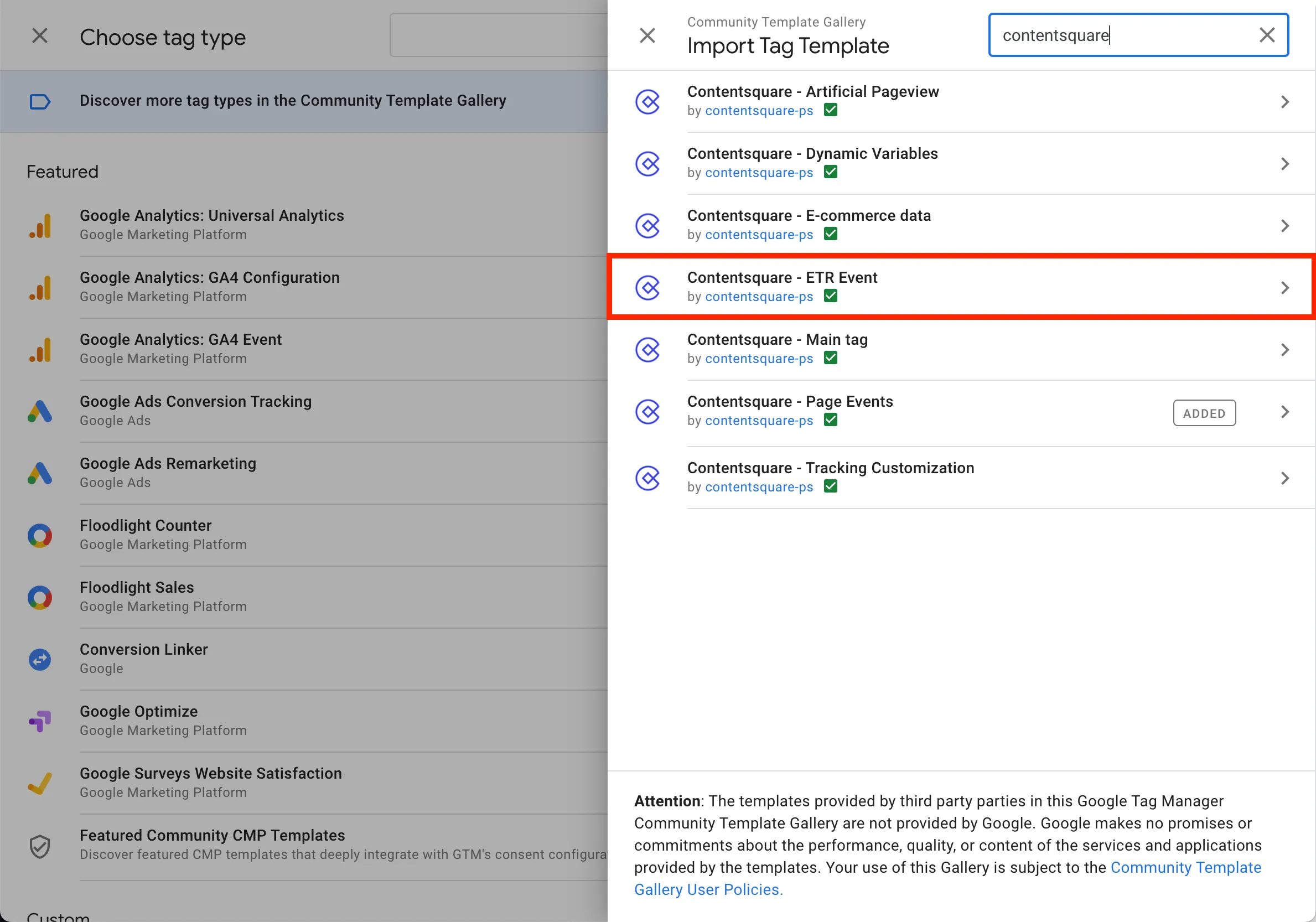This screenshot has height=922, width=1316.
Task: Click the verified badge under Tracking Customization
Action: pyautogui.click(x=830, y=486)
